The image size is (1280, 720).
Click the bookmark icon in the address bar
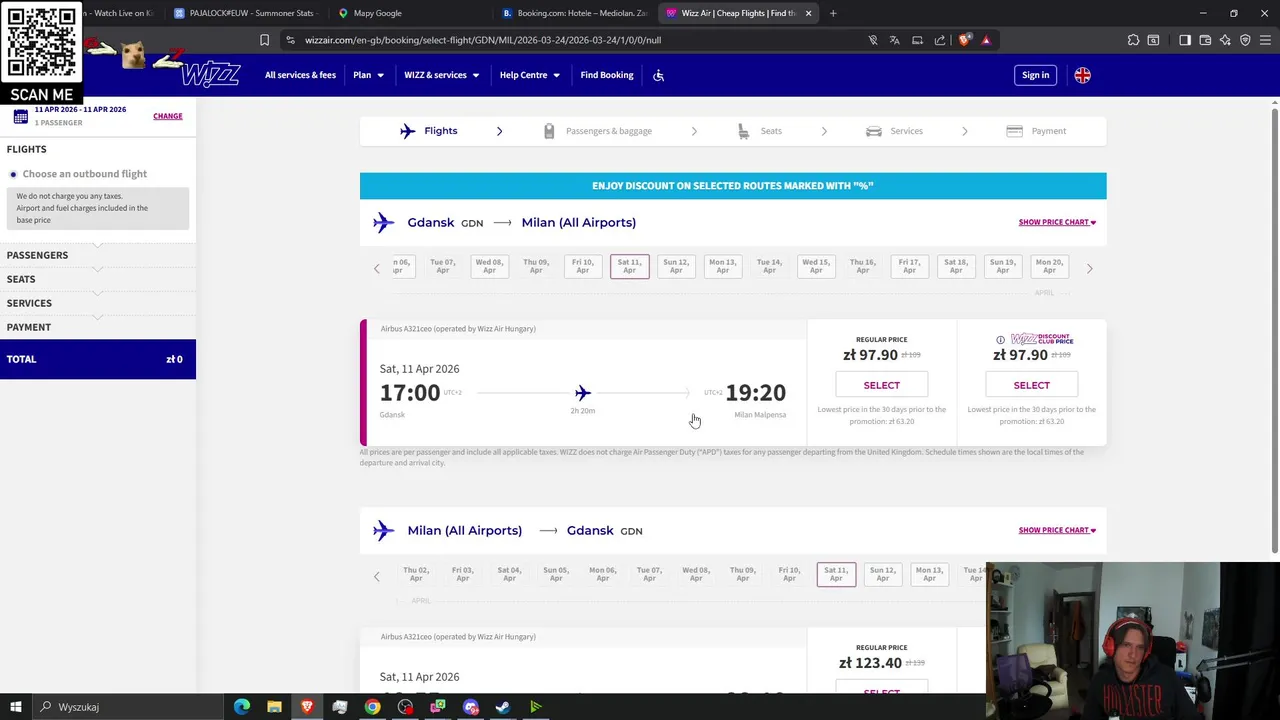(264, 40)
